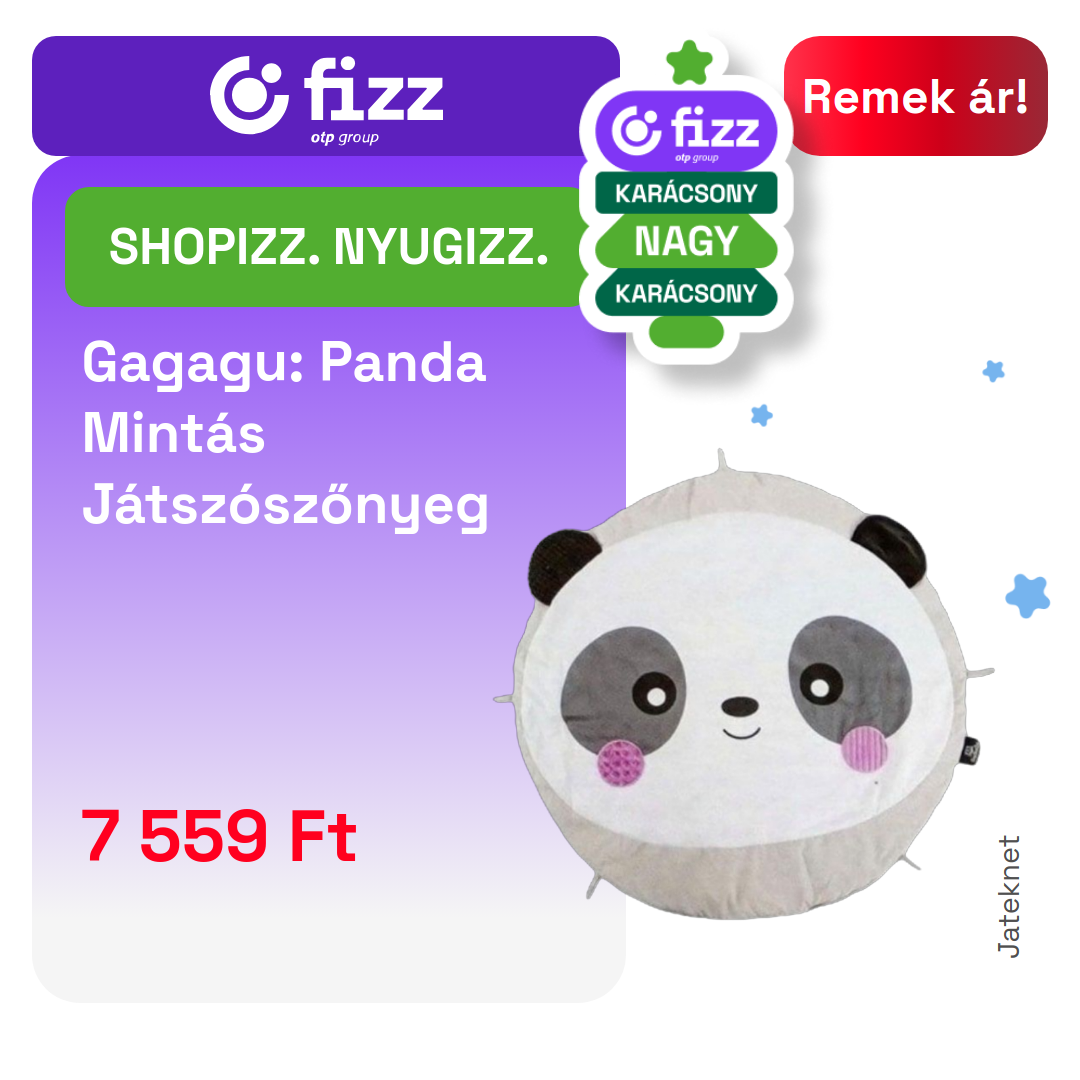
Task: Click the large blue star decoration
Action: tap(1028, 596)
